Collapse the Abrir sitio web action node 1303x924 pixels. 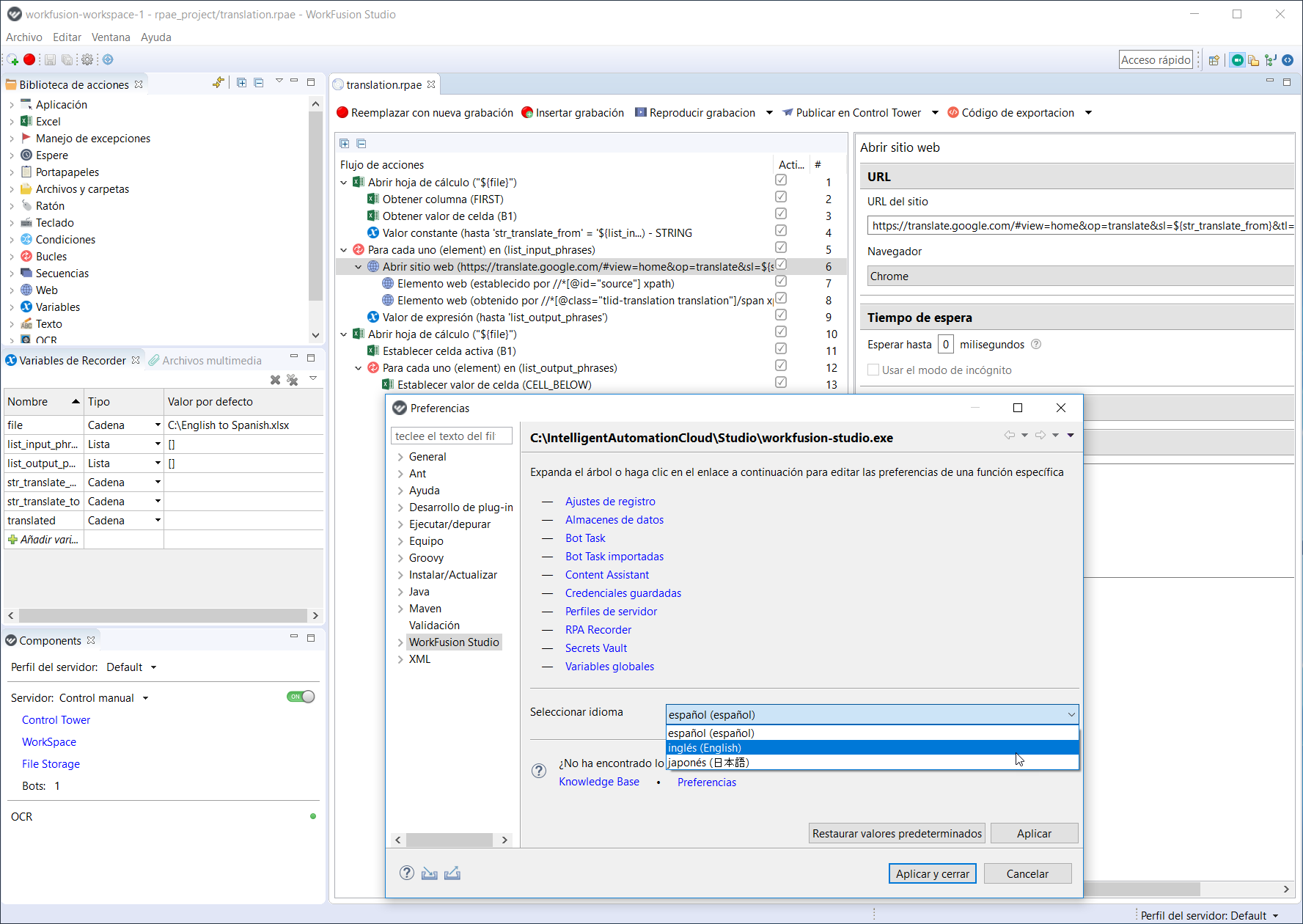[x=359, y=267]
